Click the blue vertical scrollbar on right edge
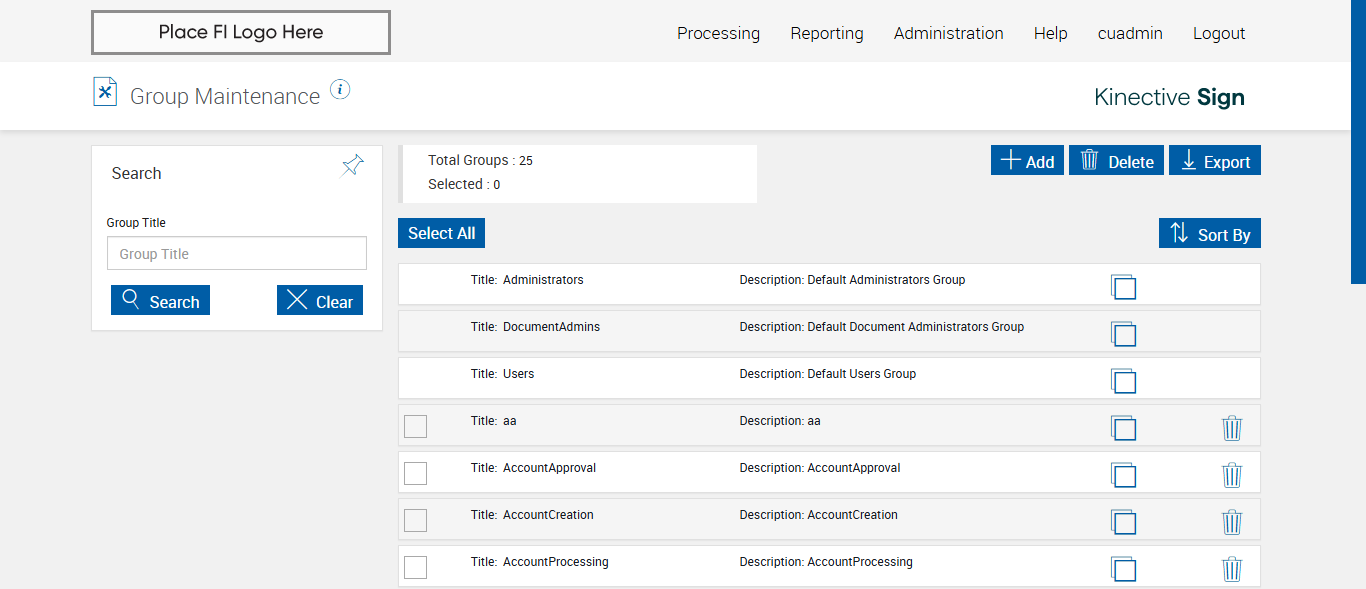Screen dimensions: 1366x589 [1358, 140]
